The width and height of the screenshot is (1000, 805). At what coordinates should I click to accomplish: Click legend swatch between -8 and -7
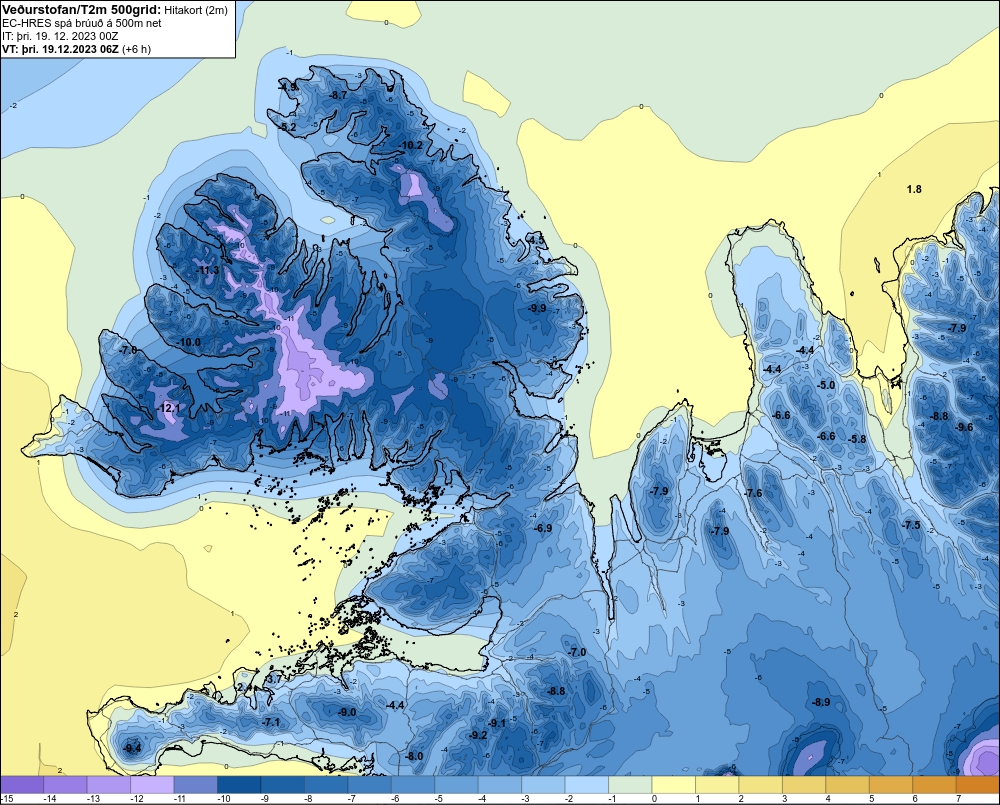tap(327, 785)
